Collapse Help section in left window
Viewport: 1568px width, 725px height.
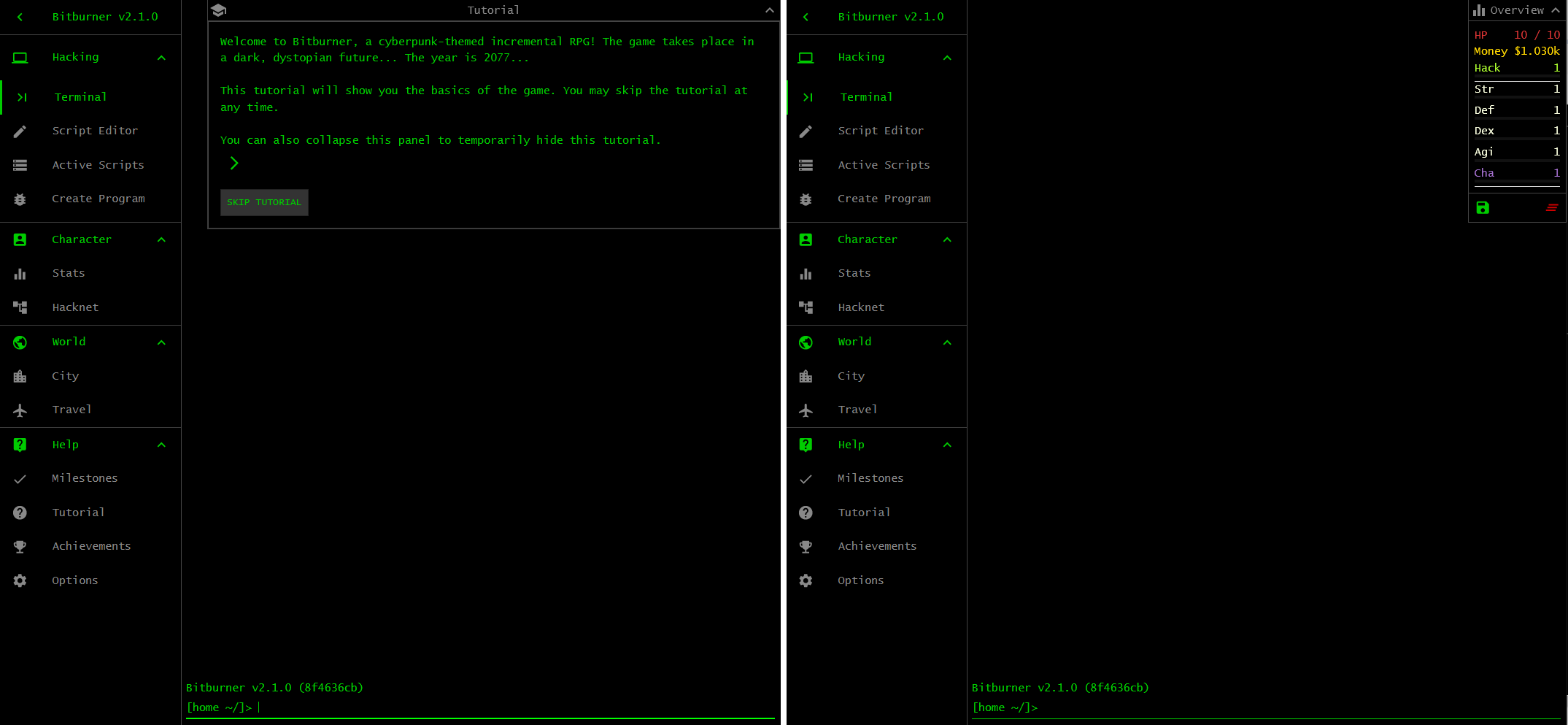161,445
